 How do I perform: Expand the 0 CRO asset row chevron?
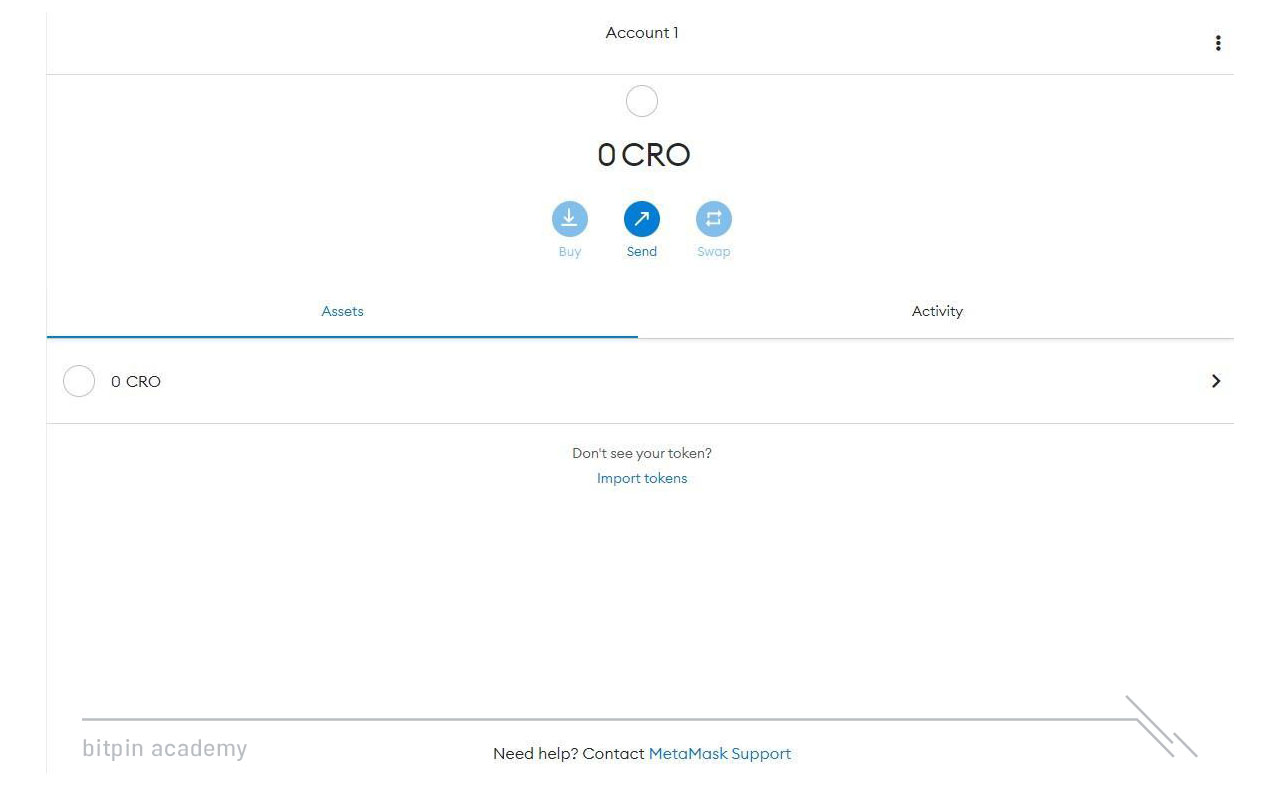(1216, 381)
